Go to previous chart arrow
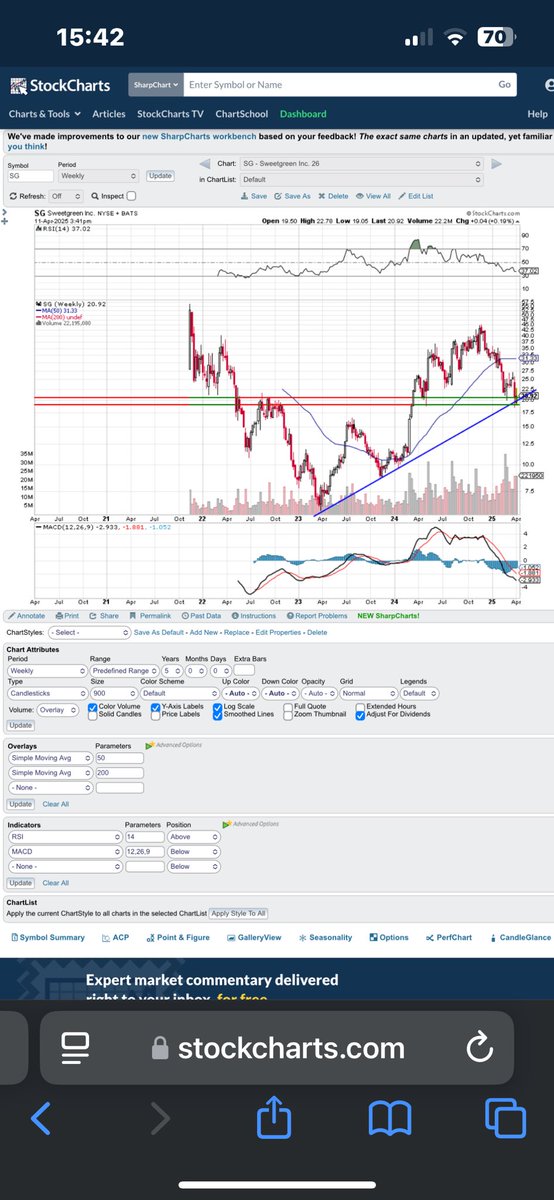The width and height of the screenshot is (554, 1200). pyautogui.click(x=204, y=163)
